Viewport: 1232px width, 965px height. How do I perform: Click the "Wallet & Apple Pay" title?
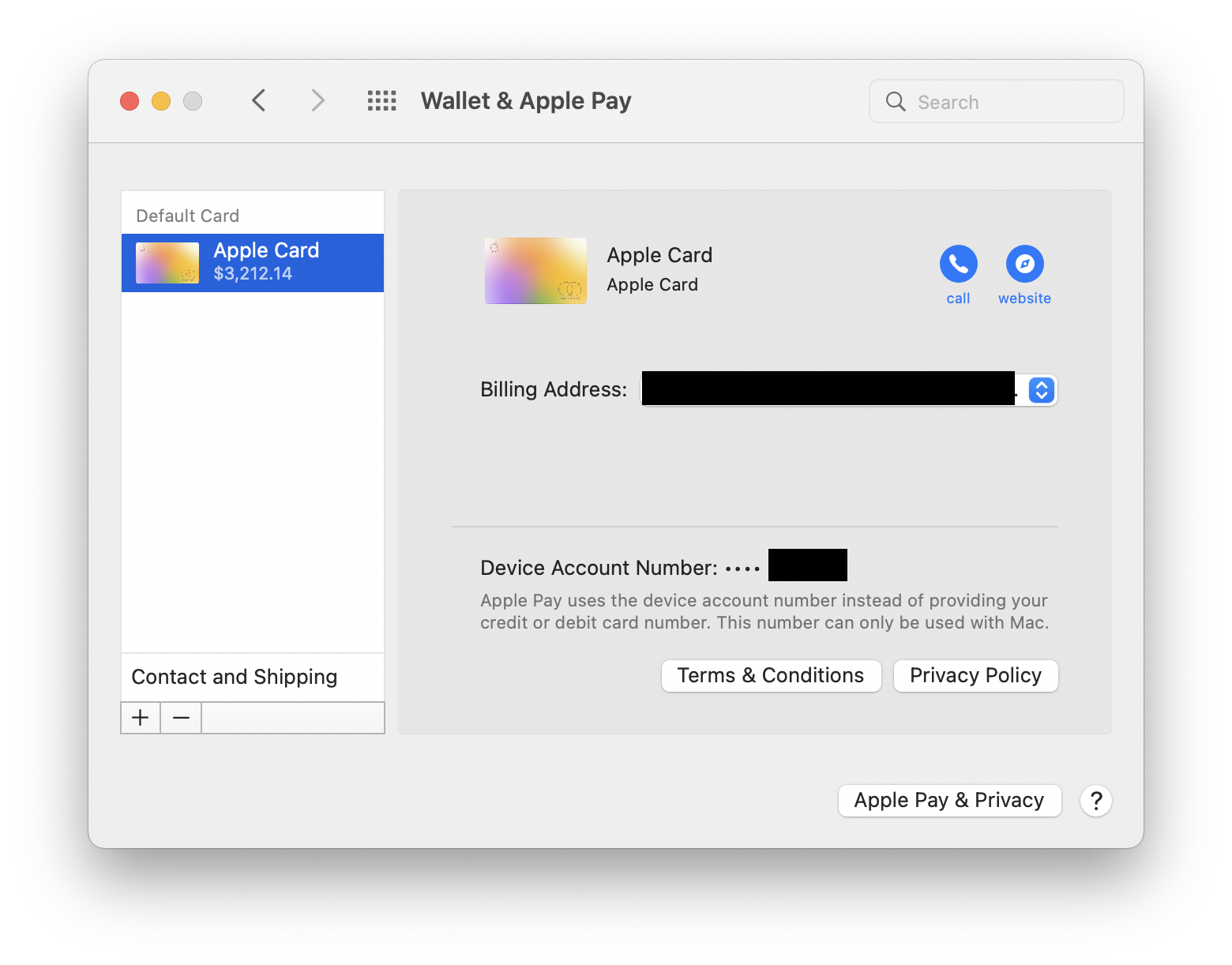pyautogui.click(x=526, y=101)
